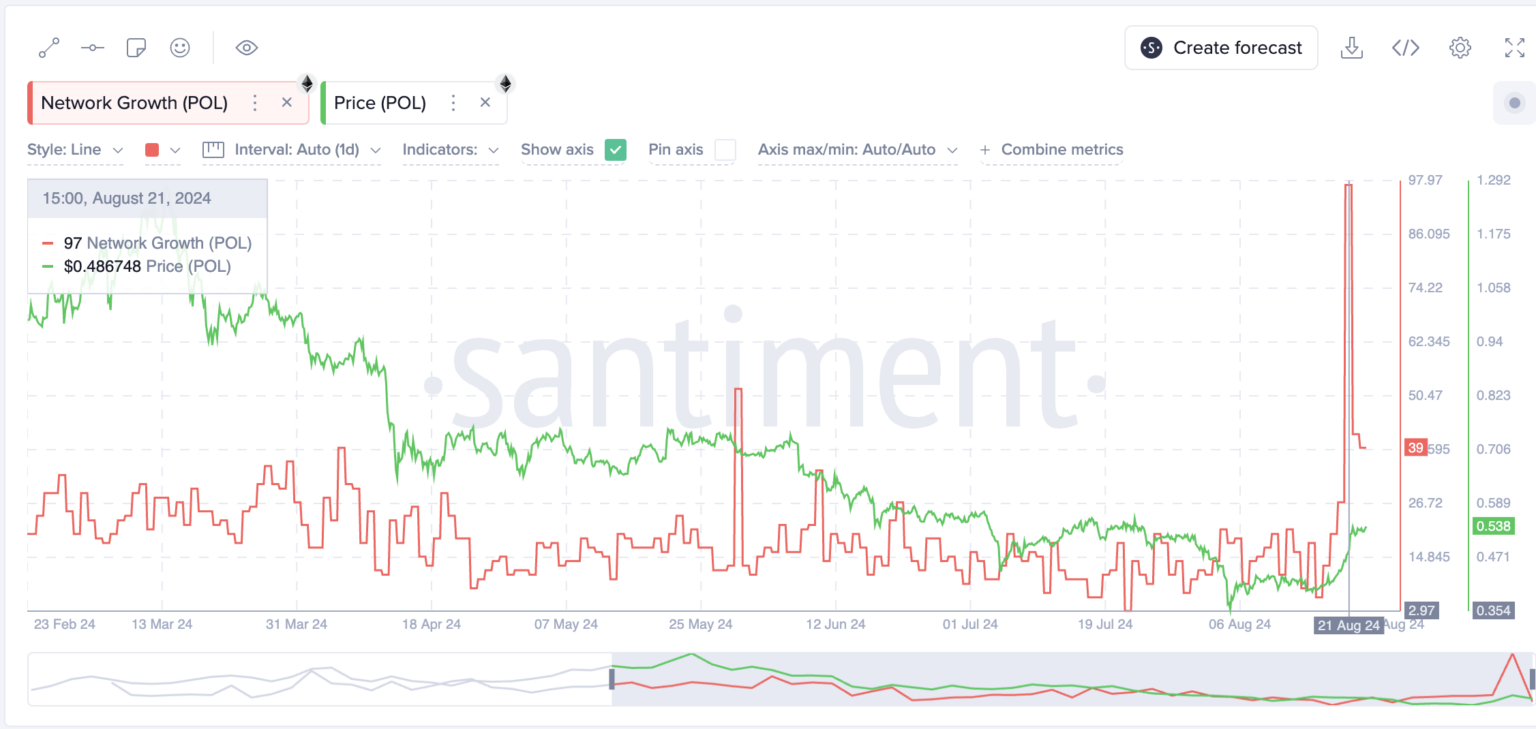
Task: Enable the Pin axis checkbox
Action: [725, 150]
